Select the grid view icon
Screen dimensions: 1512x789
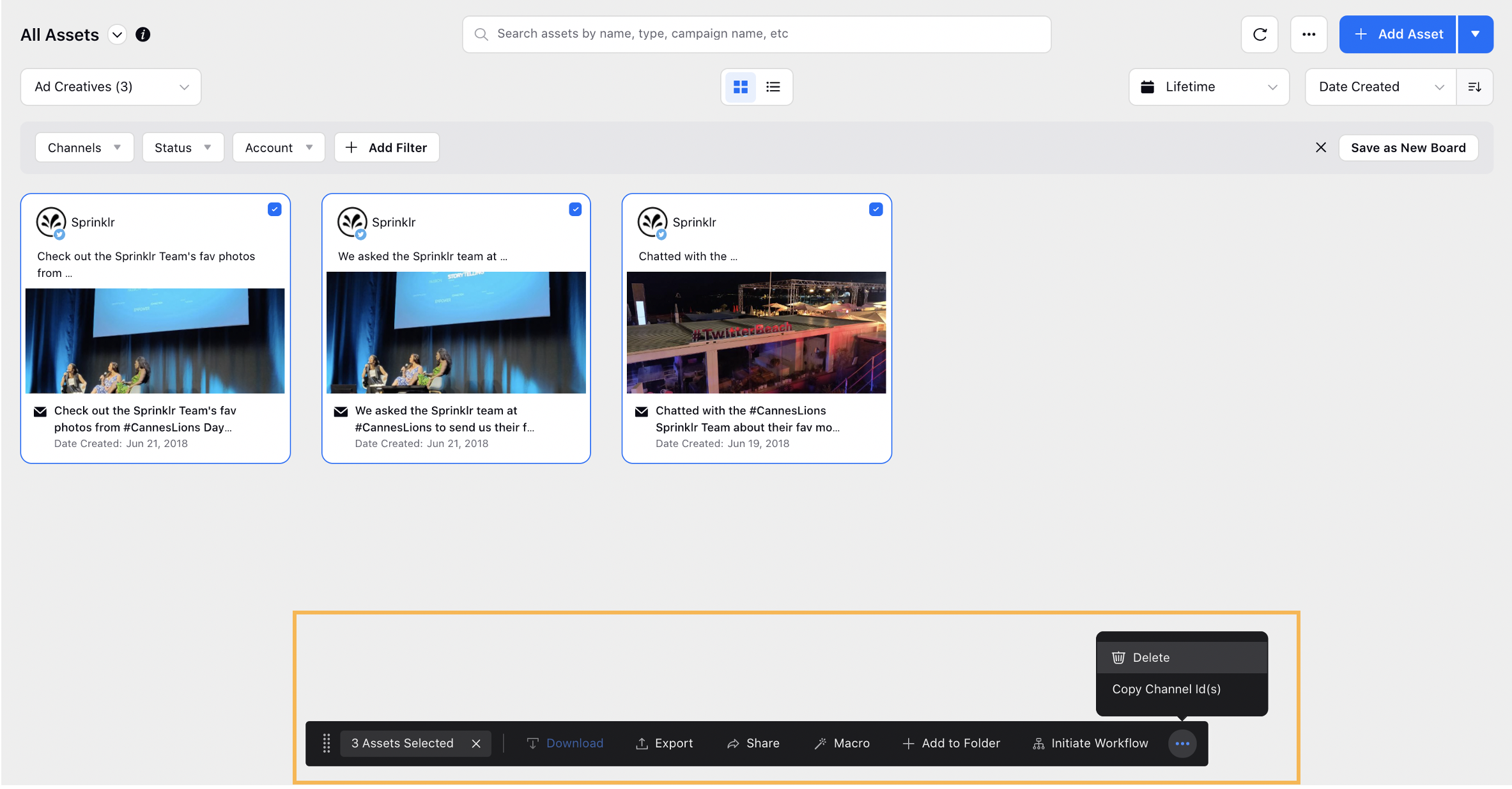740,87
